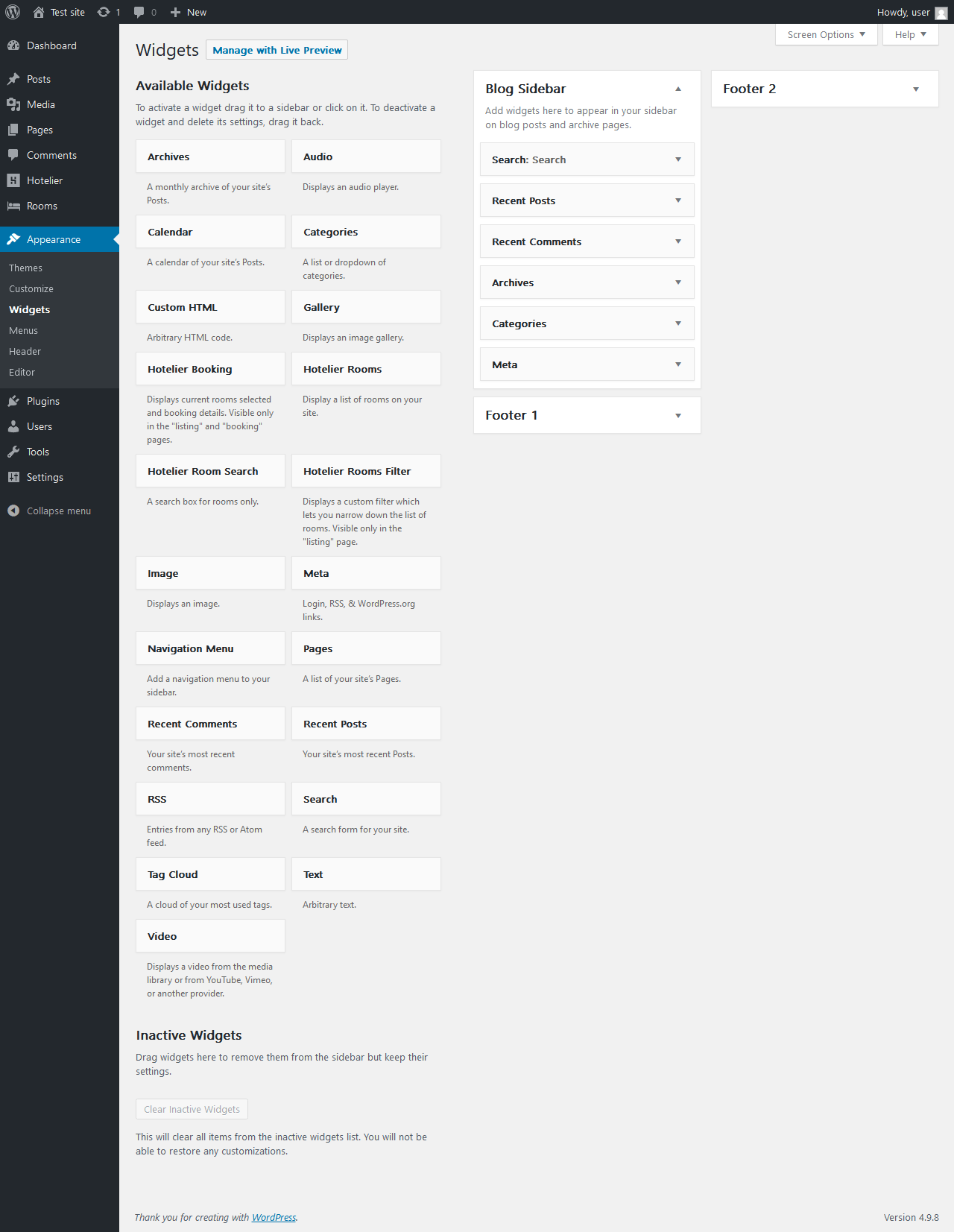Expand the Categories sidebar widget arrow
The width and height of the screenshot is (954, 1232).
coord(678,323)
